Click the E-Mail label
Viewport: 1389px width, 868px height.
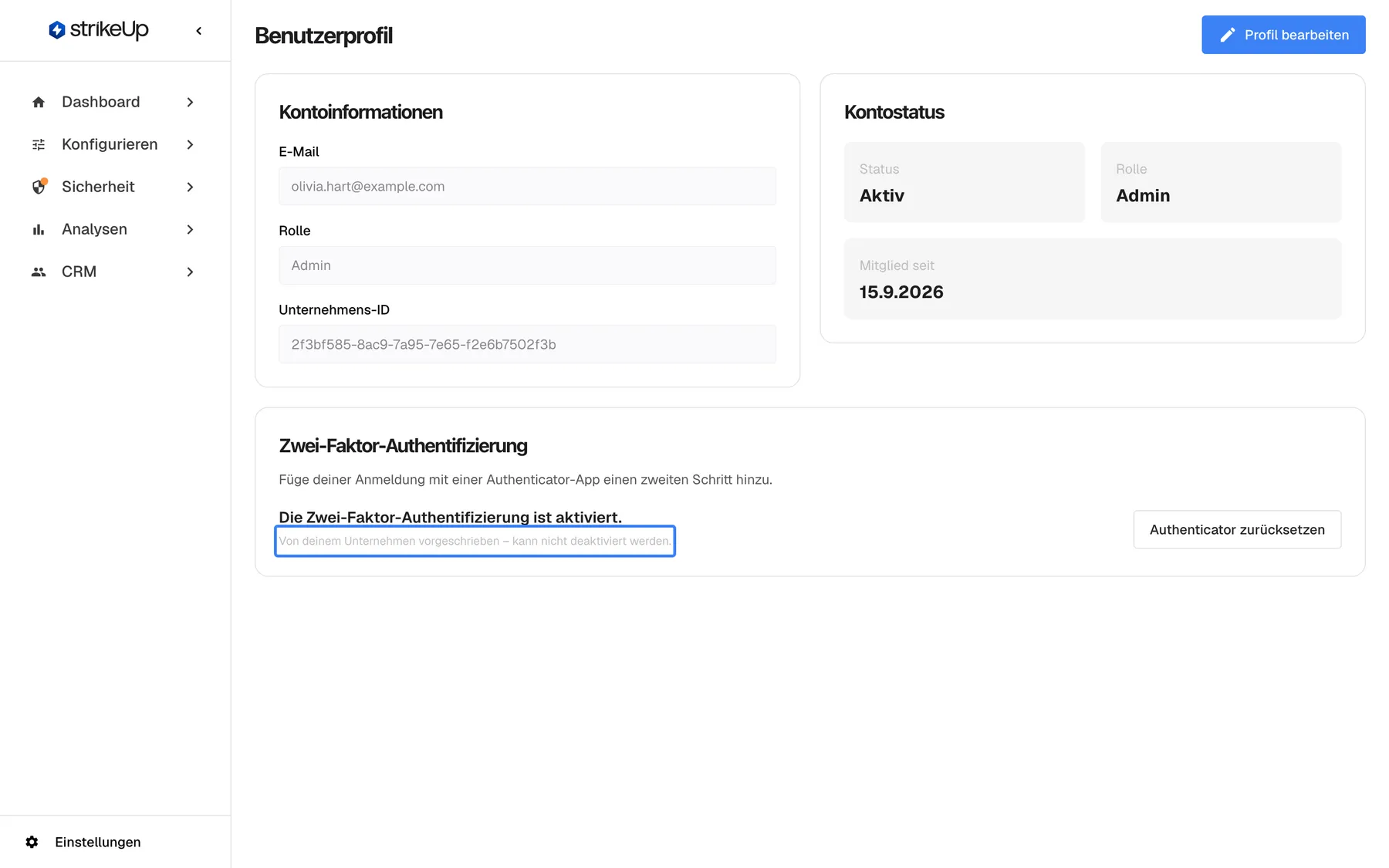[x=299, y=151]
